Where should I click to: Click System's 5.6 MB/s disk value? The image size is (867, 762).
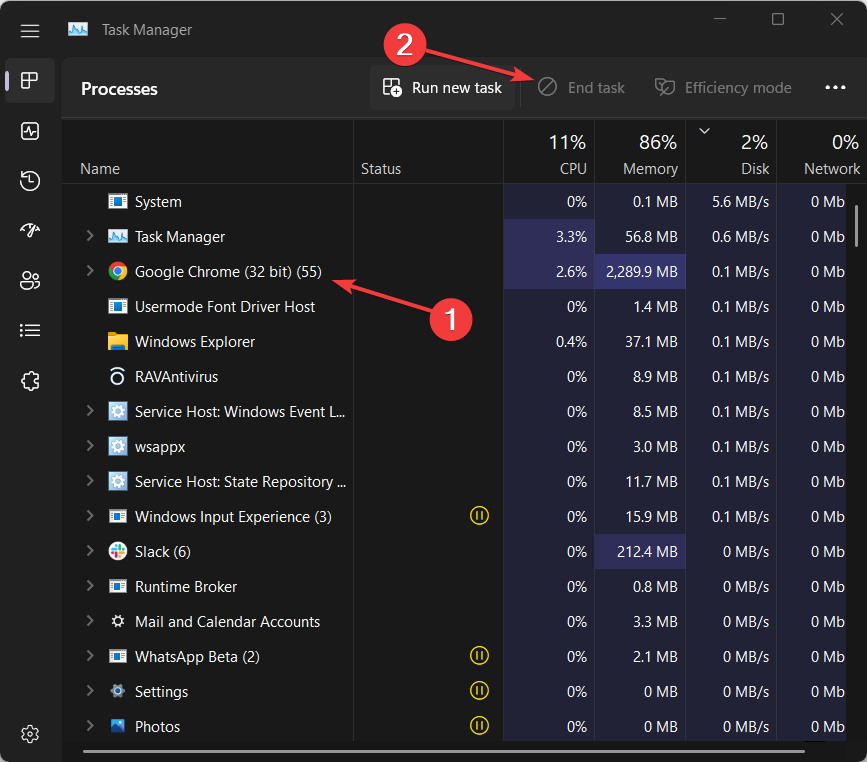740,202
